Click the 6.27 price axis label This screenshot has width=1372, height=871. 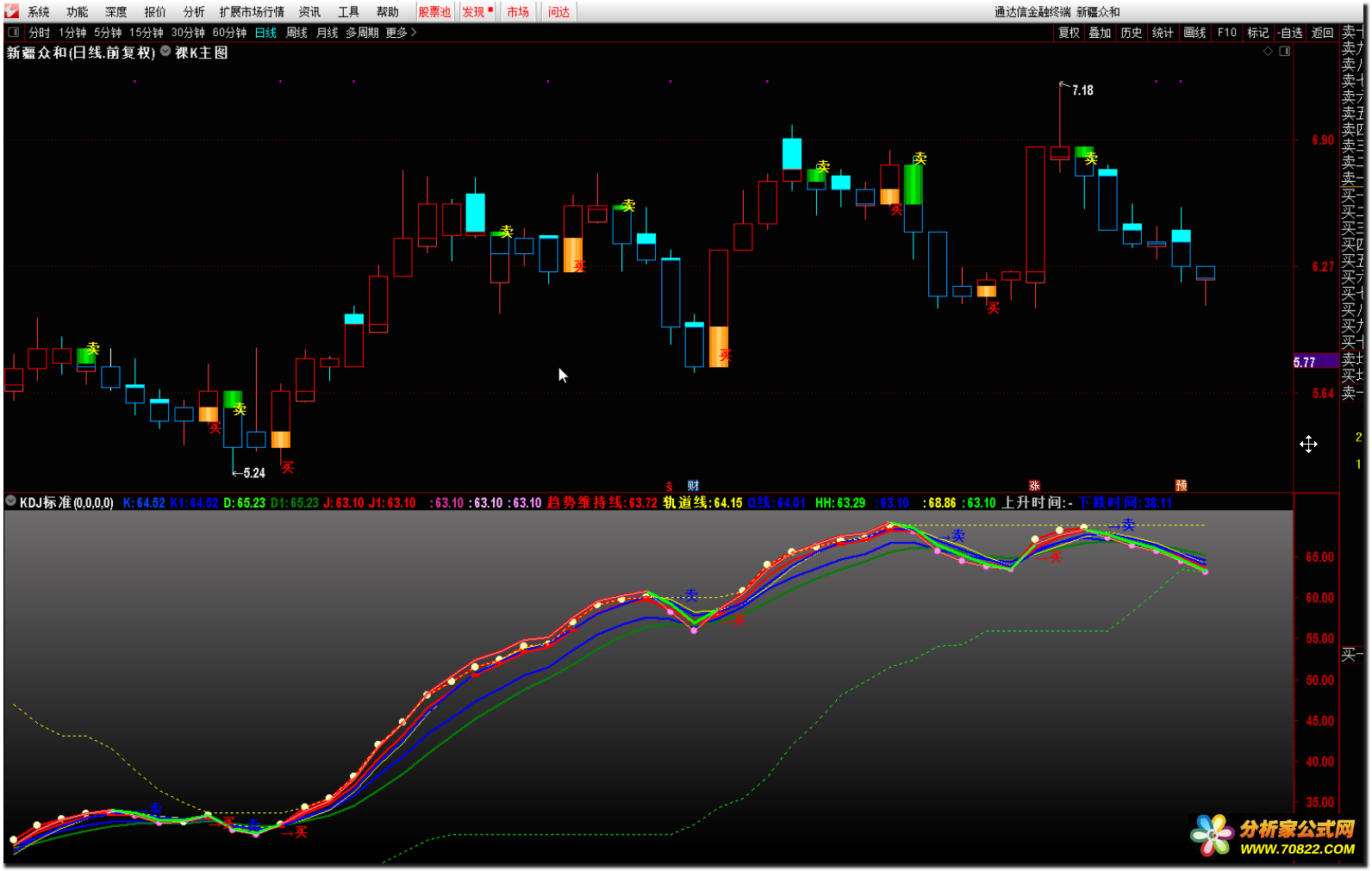coord(1323,266)
